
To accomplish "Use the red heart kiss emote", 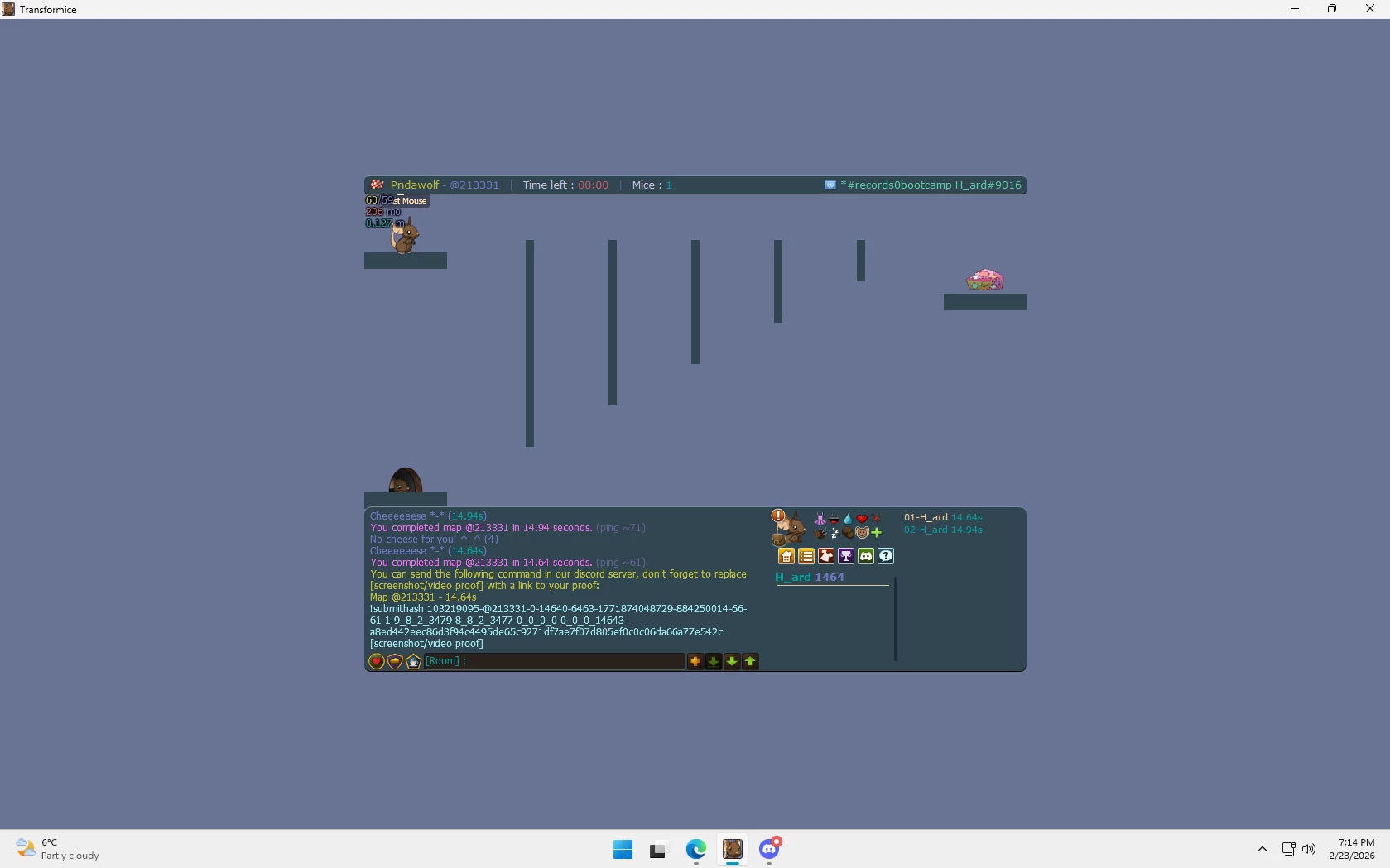I will (862, 519).
